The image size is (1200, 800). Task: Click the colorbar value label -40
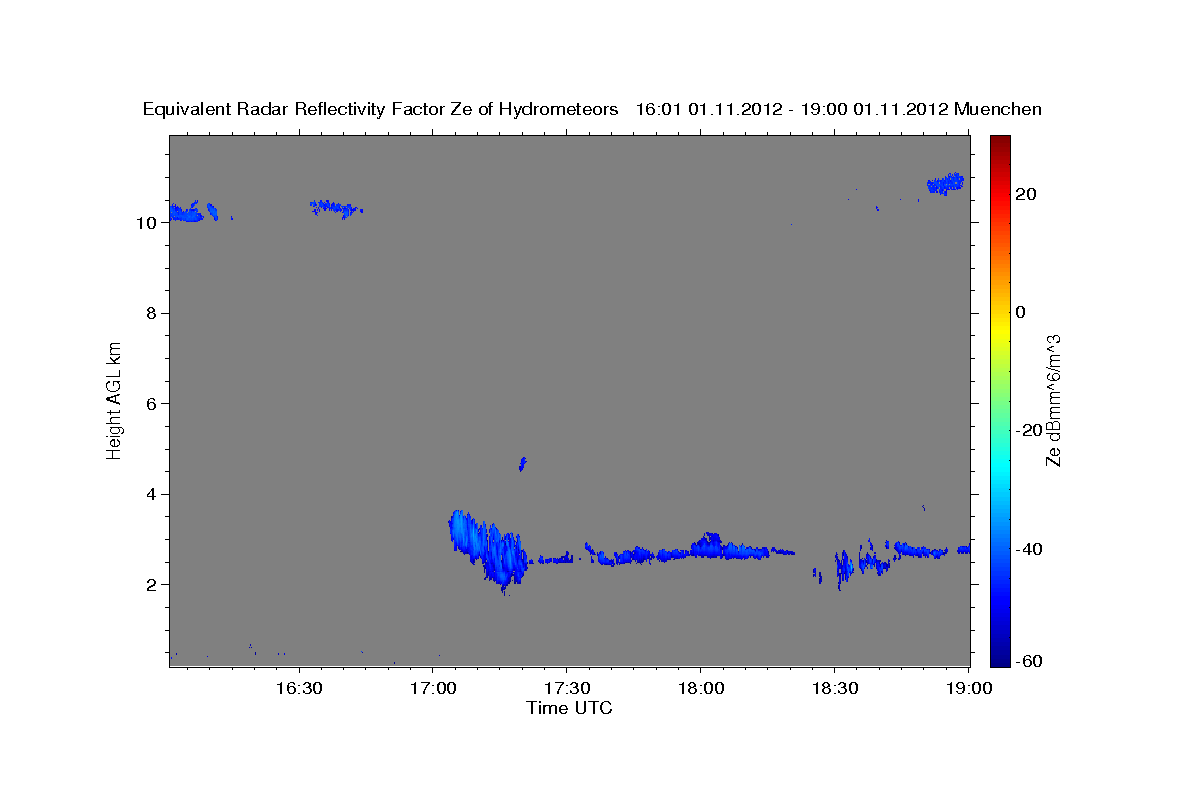click(1028, 549)
